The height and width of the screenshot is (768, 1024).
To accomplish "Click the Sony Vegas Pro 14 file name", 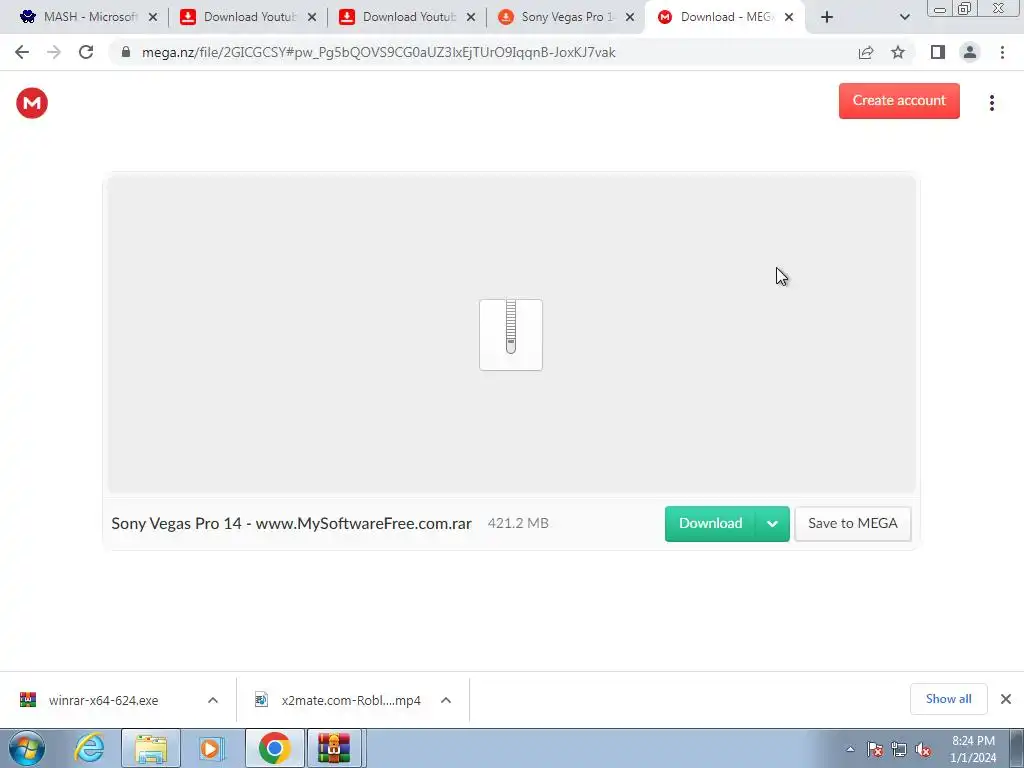I will click(x=291, y=523).
